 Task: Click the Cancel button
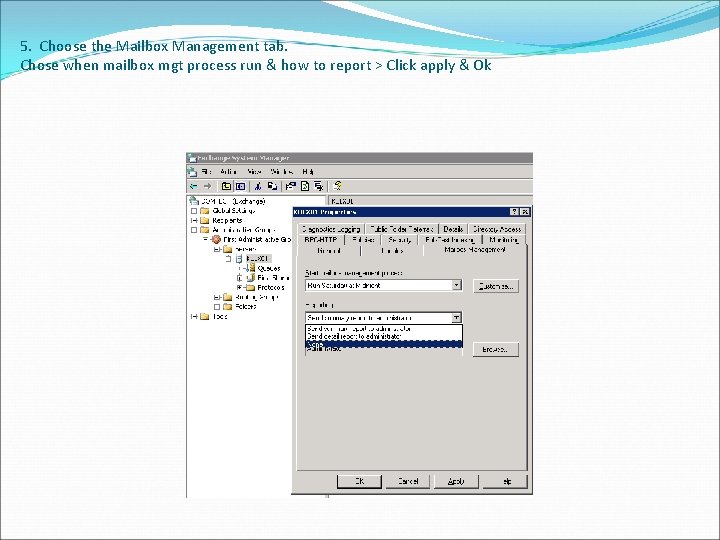tap(408, 481)
